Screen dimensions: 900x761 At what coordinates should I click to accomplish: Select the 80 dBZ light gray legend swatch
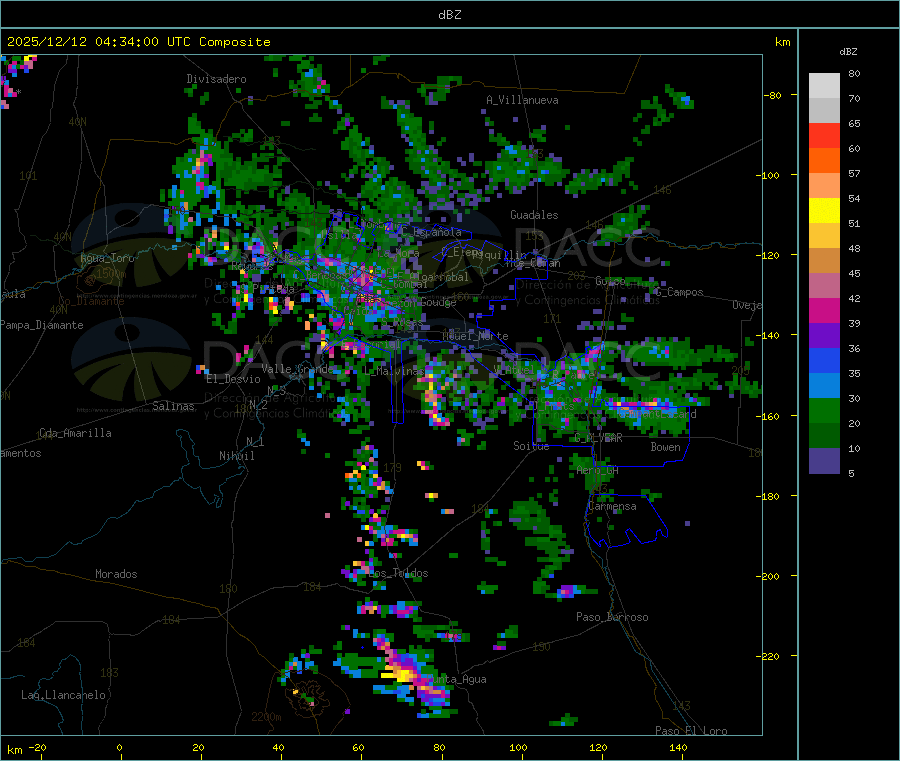(824, 86)
